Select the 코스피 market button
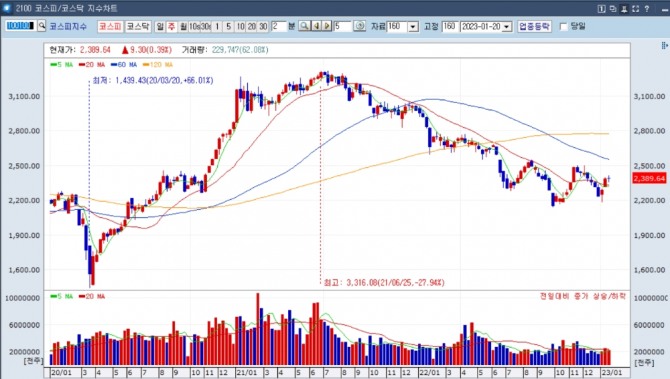The image size is (670, 379). click(x=110, y=26)
